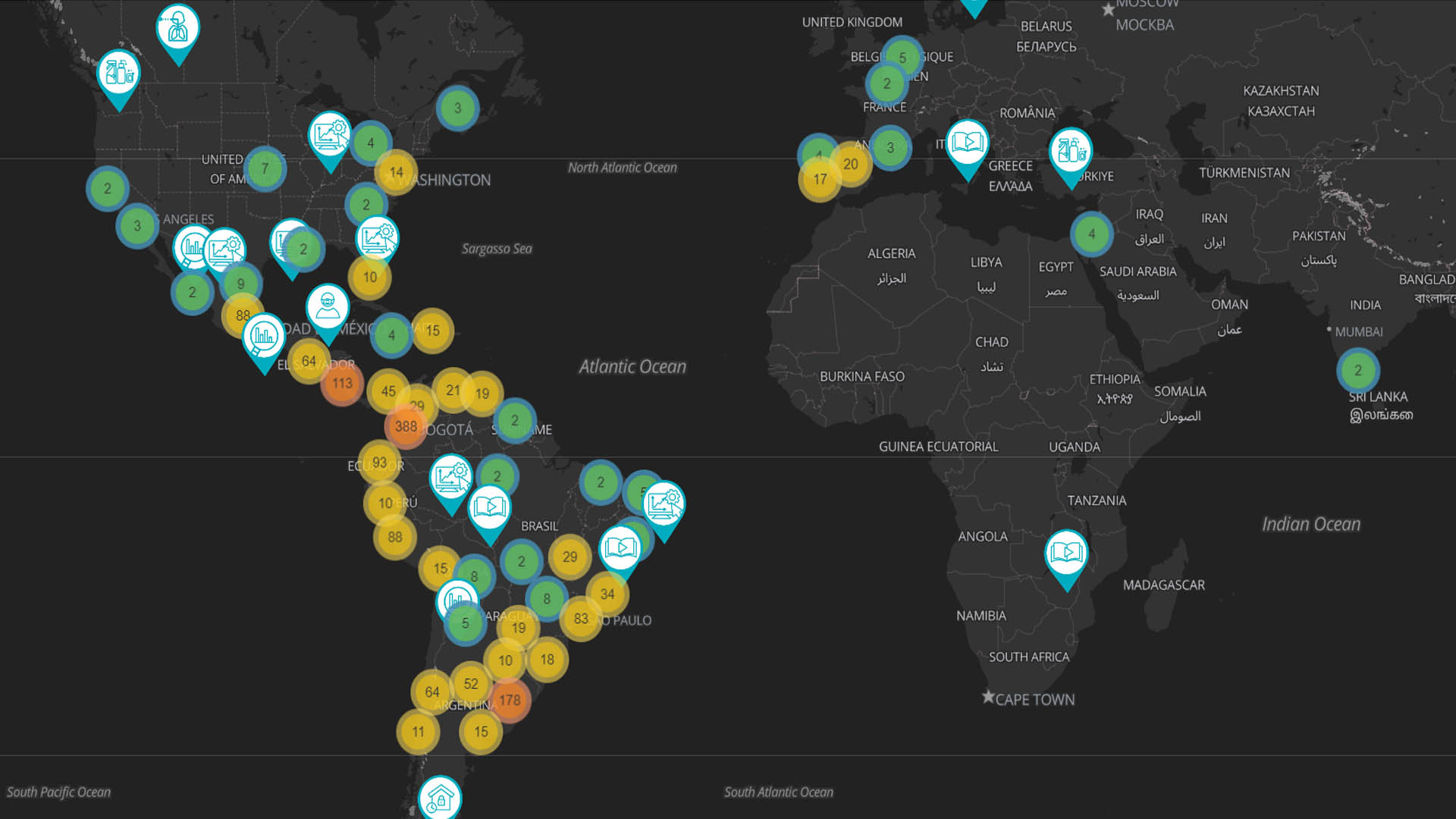Open the 20 cluster over Spain
Viewport: 1456px width, 819px height.
[851, 164]
